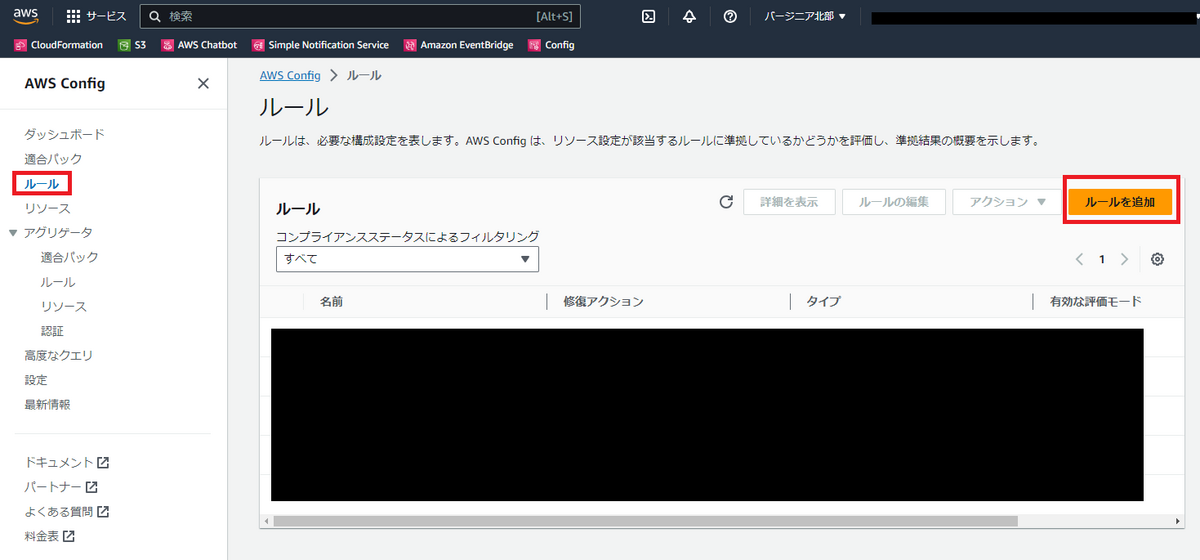The height and width of the screenshot is (560, 1200).
Task: Open table preferences gear icon
Action: [1157, 259]
